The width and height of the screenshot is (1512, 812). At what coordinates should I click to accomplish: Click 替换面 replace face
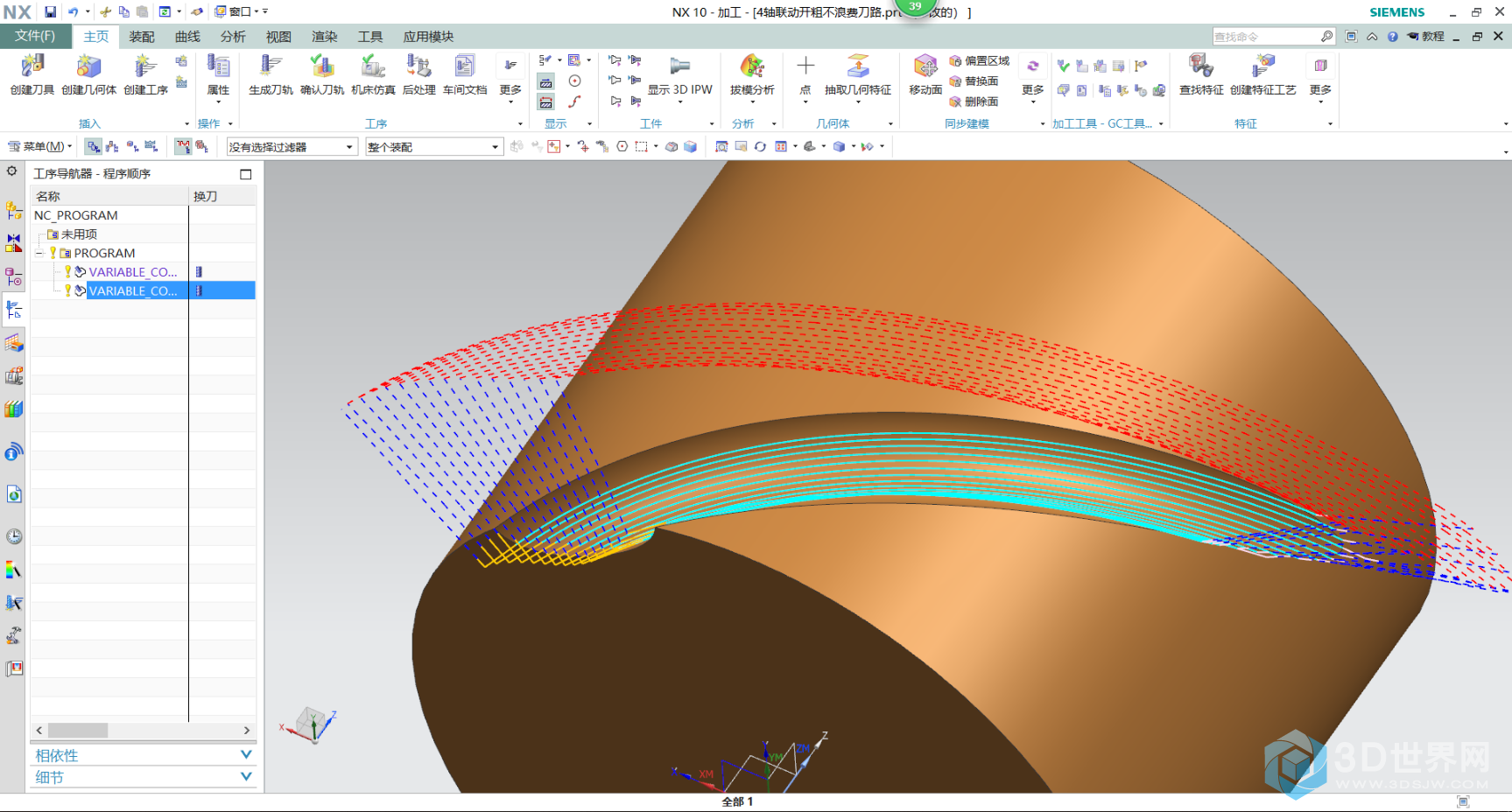tap(974, 81)
